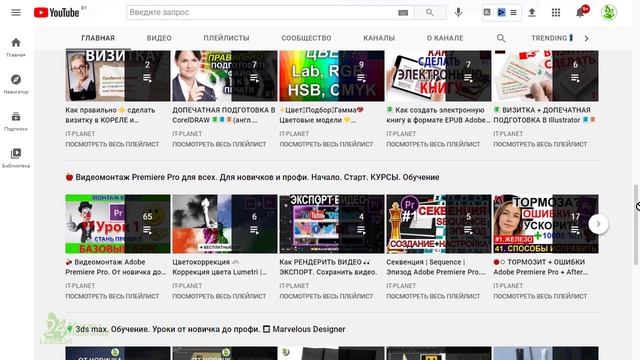The image size is (640, 360).
Task: Click the blue middle extension icon
Action: (501, 13)
